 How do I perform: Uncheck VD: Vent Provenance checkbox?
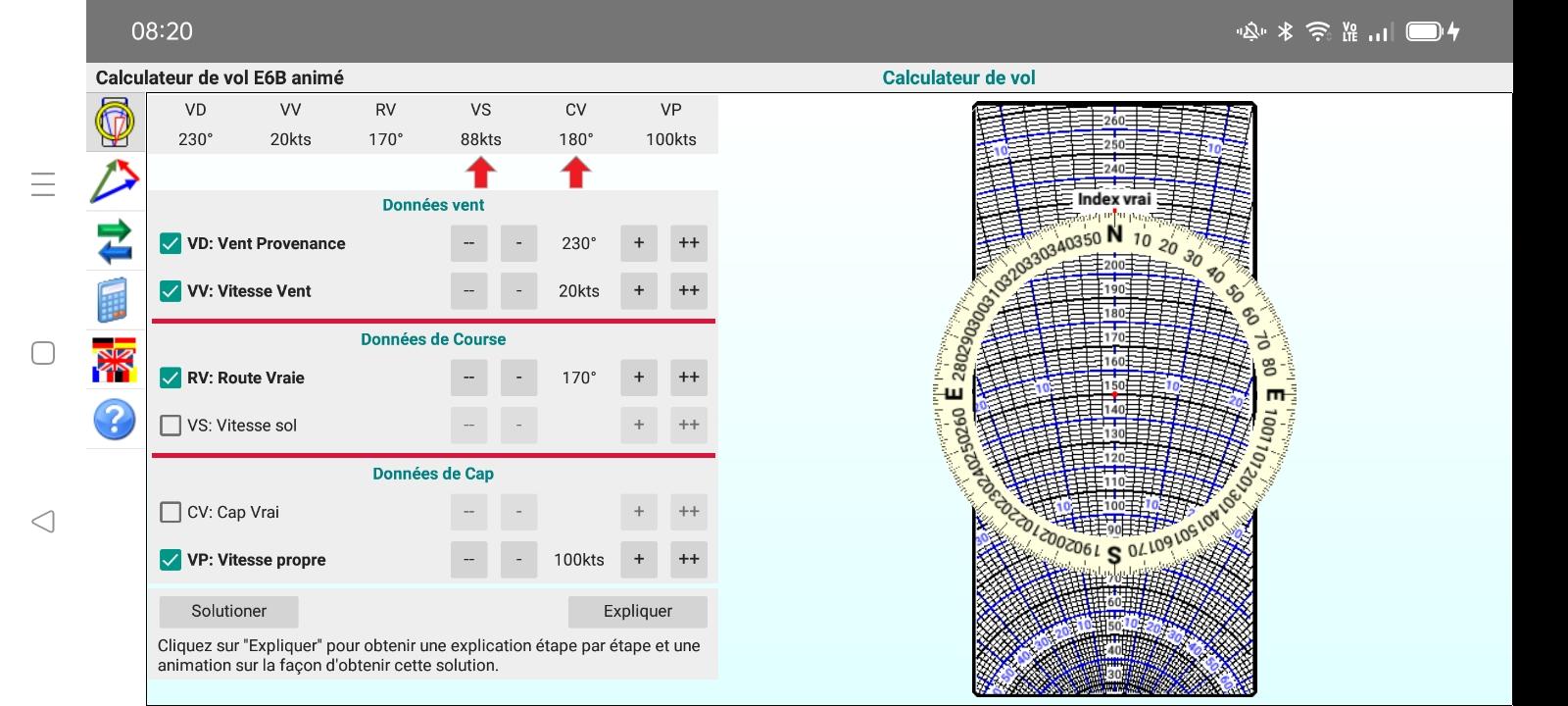click(x=171, y=243)
